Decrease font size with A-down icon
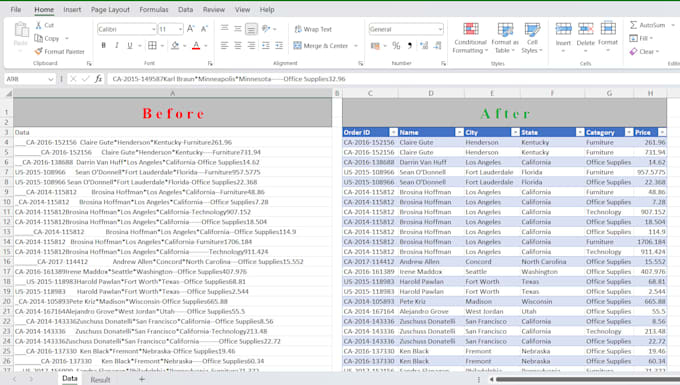The width and height of the screenshot is (680, 385). pos(204,29)
